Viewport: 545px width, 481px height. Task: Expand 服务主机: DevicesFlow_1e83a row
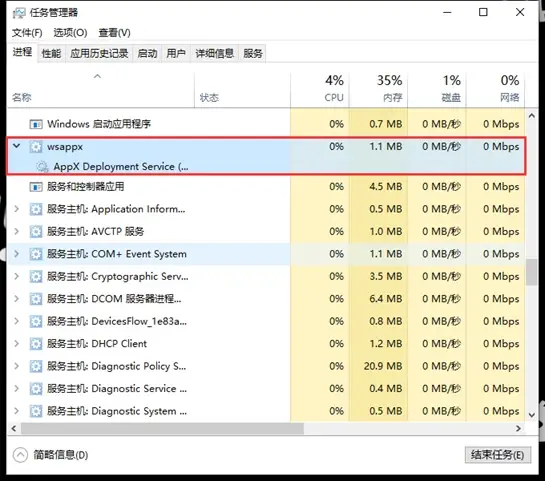click(x=16, y=321)
